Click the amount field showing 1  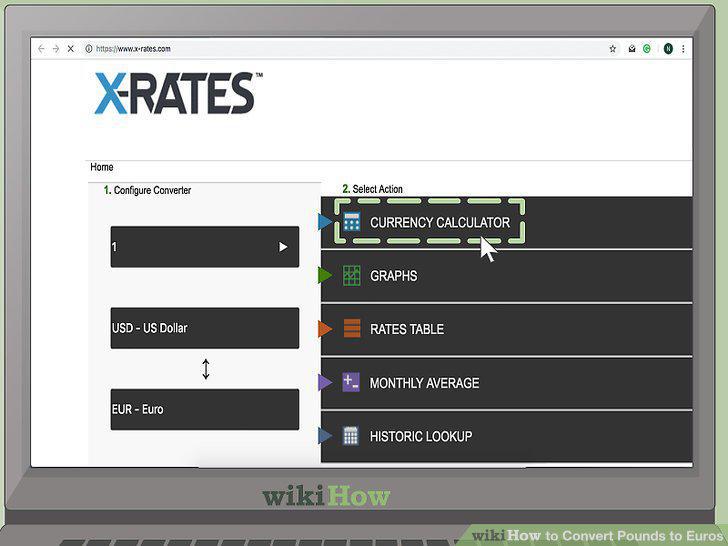pyautogui.click(x=205, y=247)
